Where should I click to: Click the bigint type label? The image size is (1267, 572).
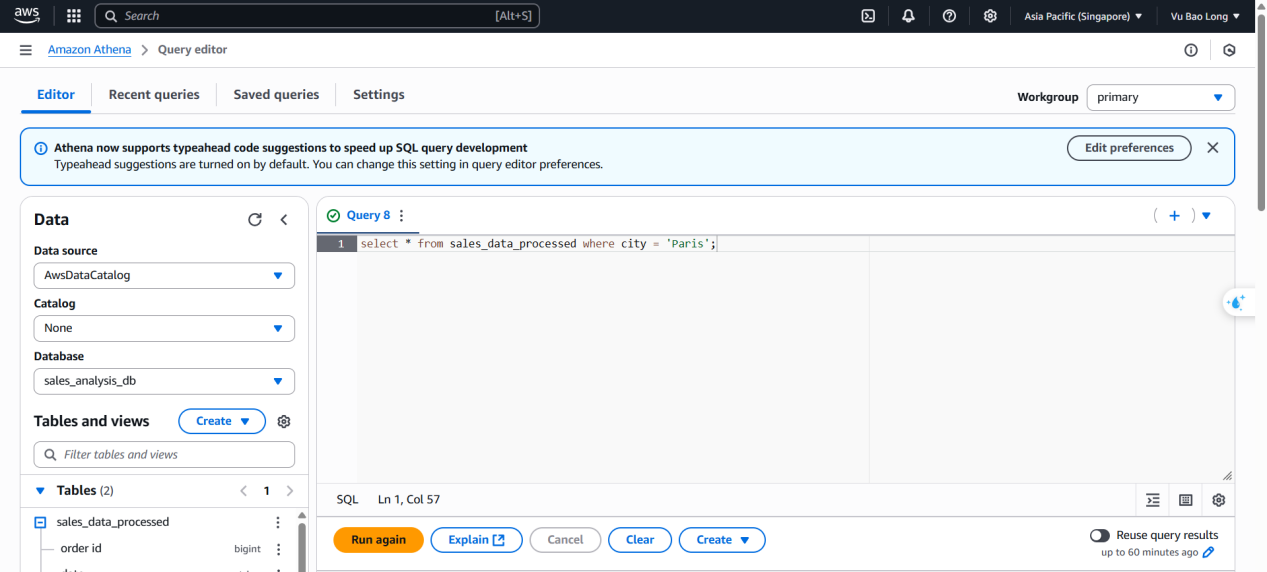point(248,549)
